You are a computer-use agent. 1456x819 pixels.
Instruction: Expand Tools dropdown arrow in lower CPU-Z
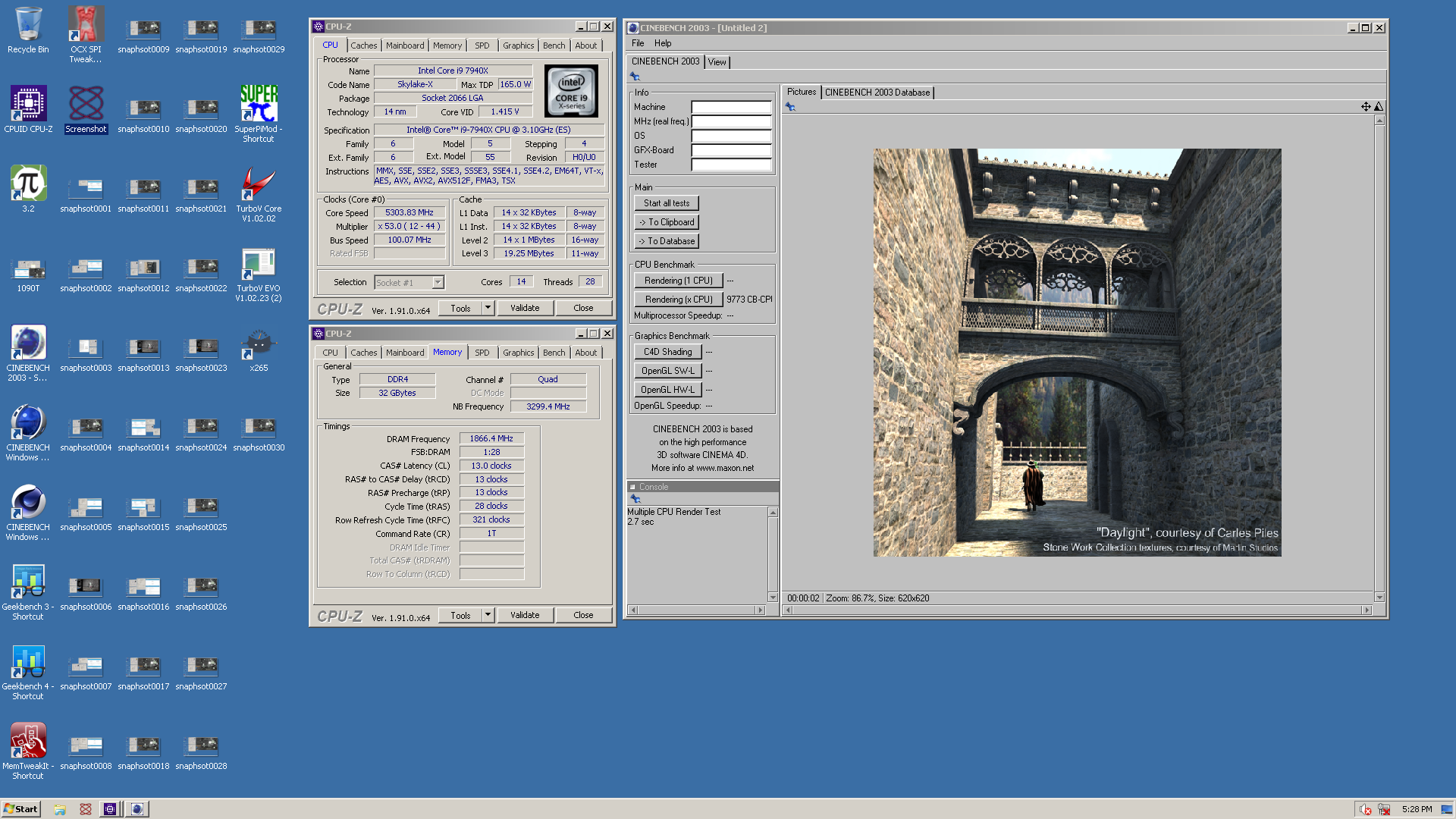[488, 615]
